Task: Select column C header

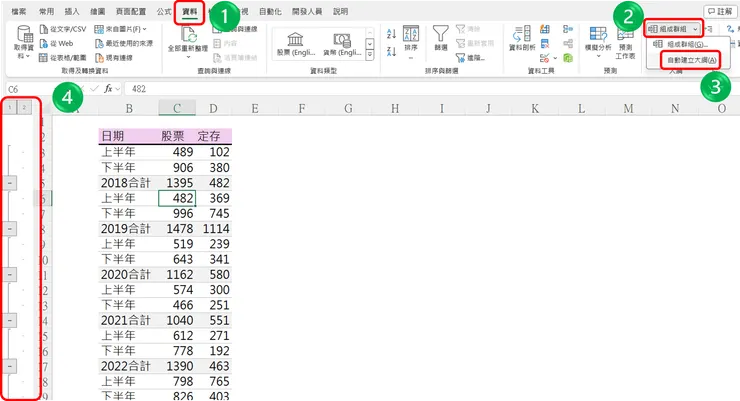Action: pos(177,109)
